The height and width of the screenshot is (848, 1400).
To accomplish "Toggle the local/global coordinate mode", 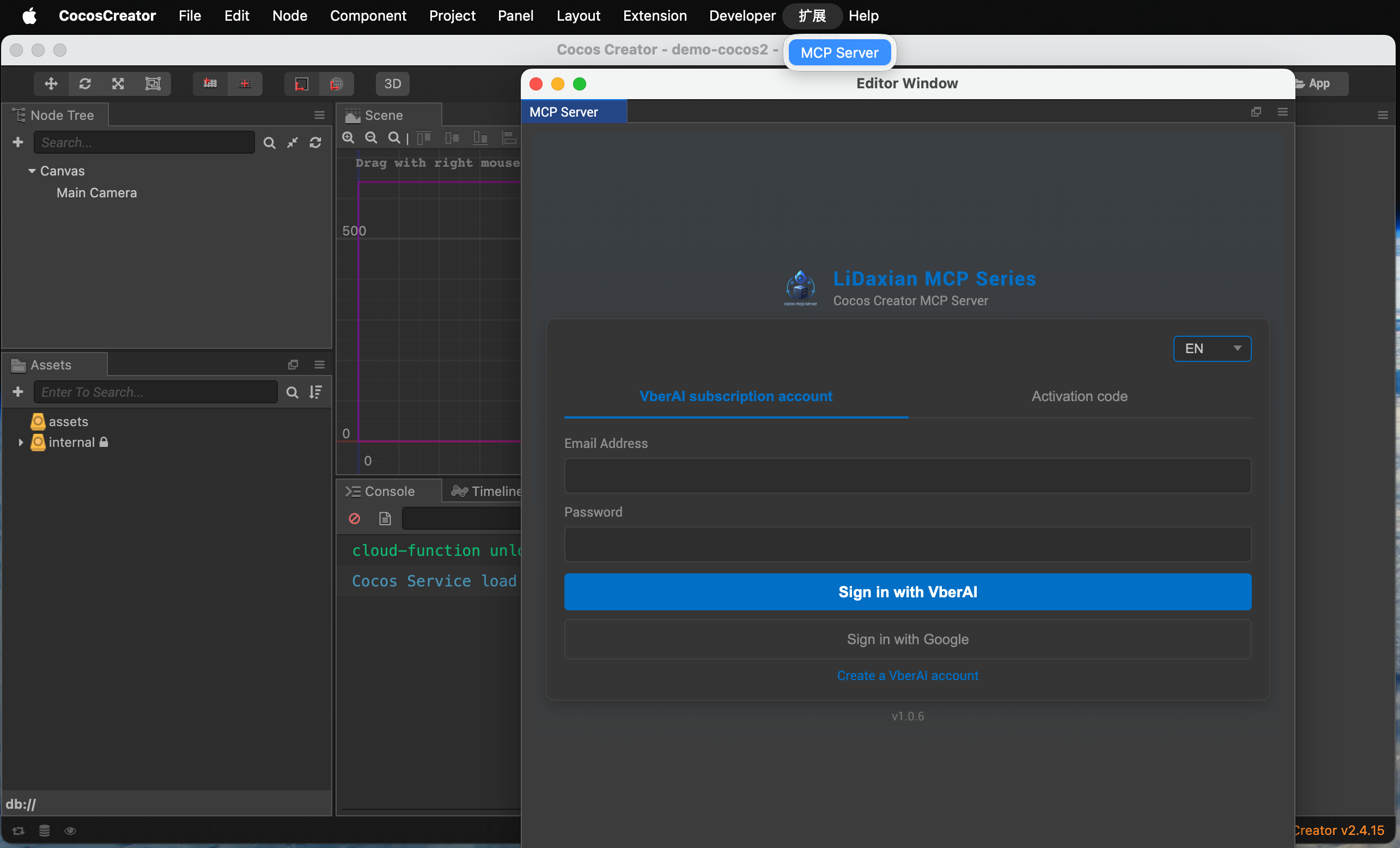I will (x=245, y=84).
